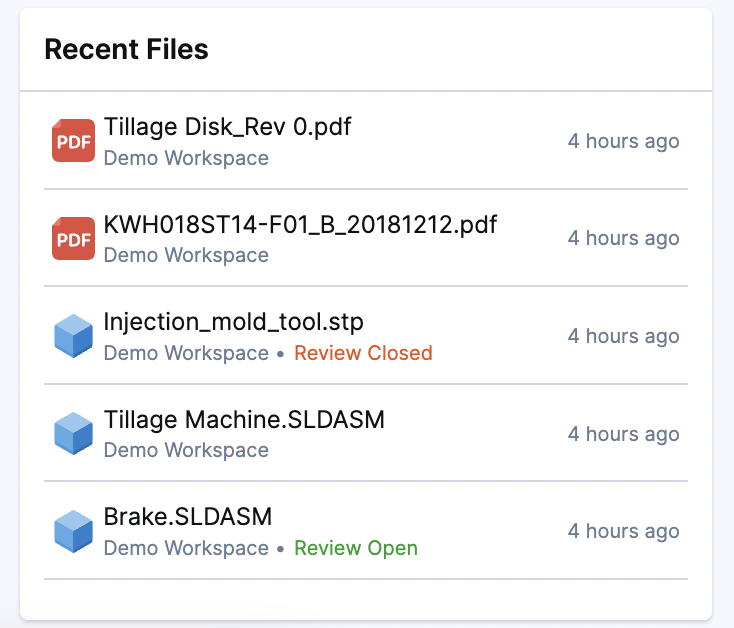Click Demo Workspace under Brake.SLDASM
This screenshot has width=734, height=628.
click(x=186, y=548)
